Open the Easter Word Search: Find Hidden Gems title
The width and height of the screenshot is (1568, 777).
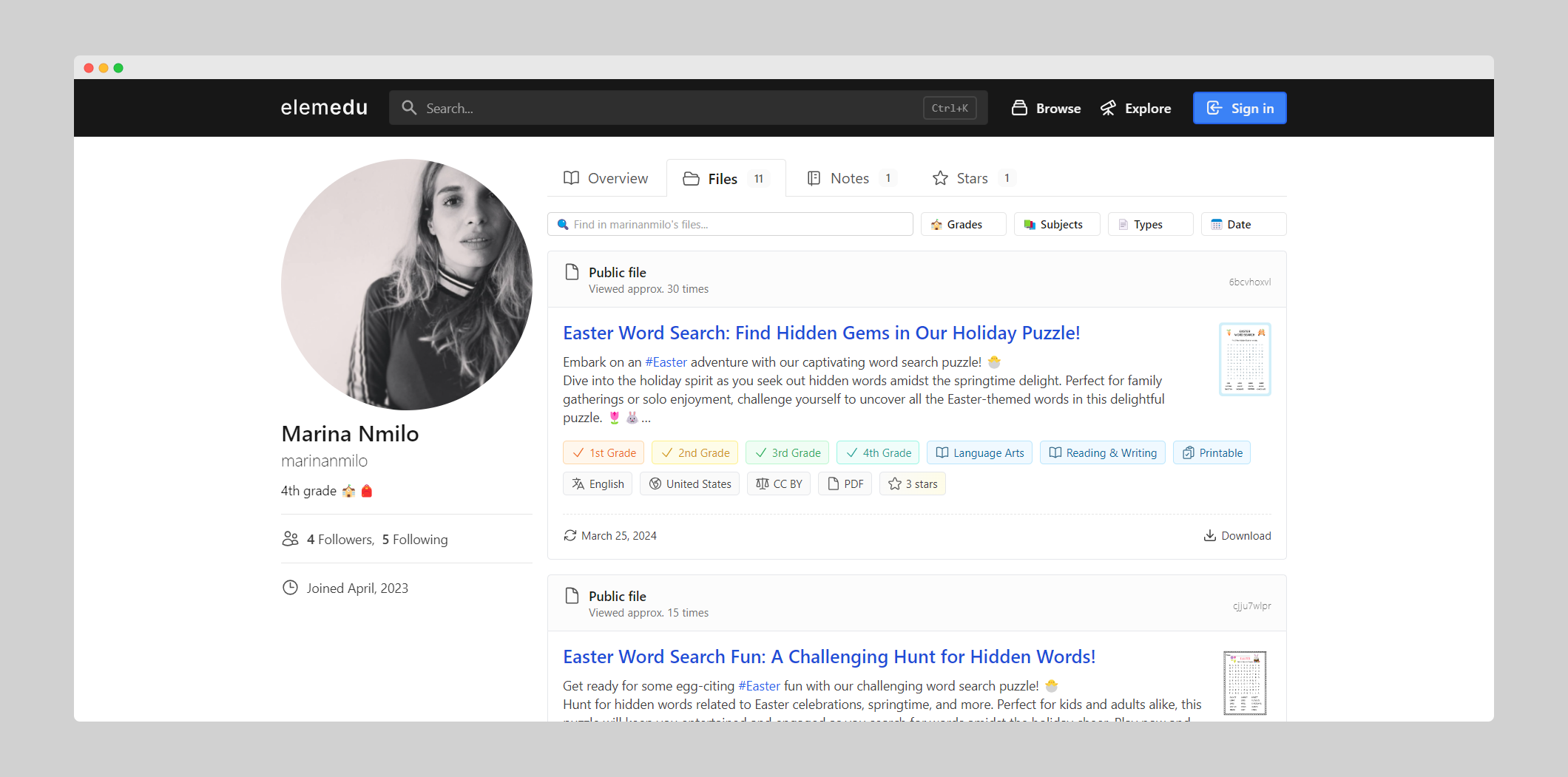(x=821, y=333)
